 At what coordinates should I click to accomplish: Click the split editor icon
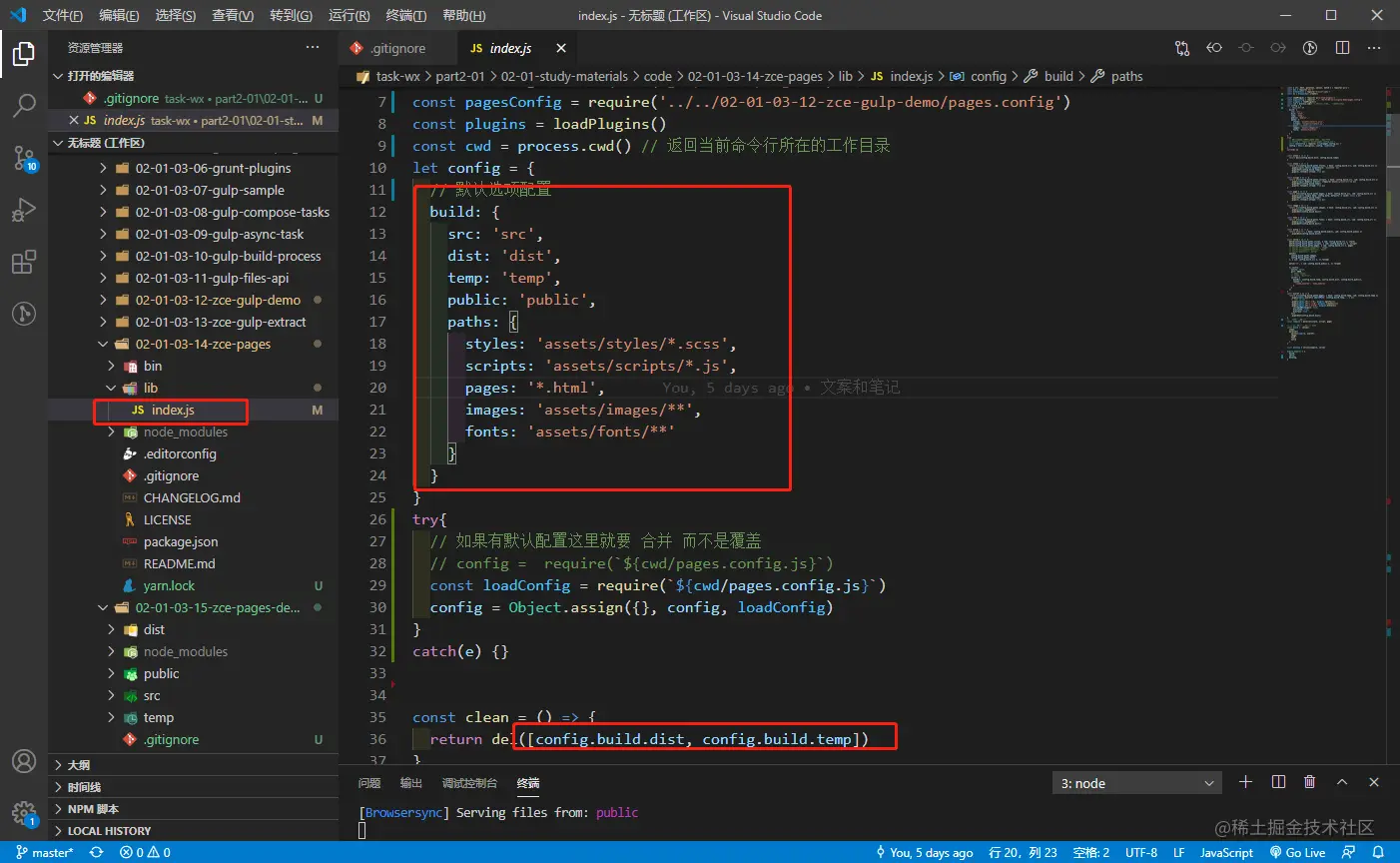[x=1342, y=48]
